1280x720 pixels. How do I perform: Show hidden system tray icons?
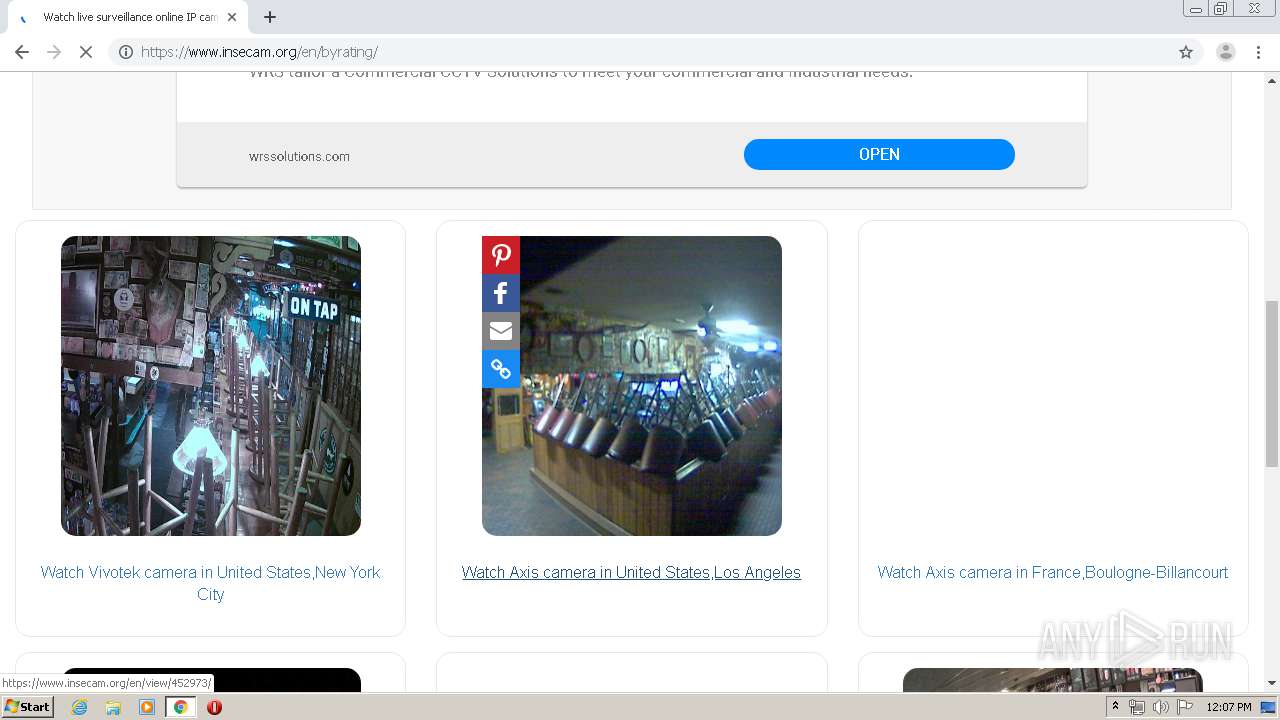click(x=1116, y=707)
